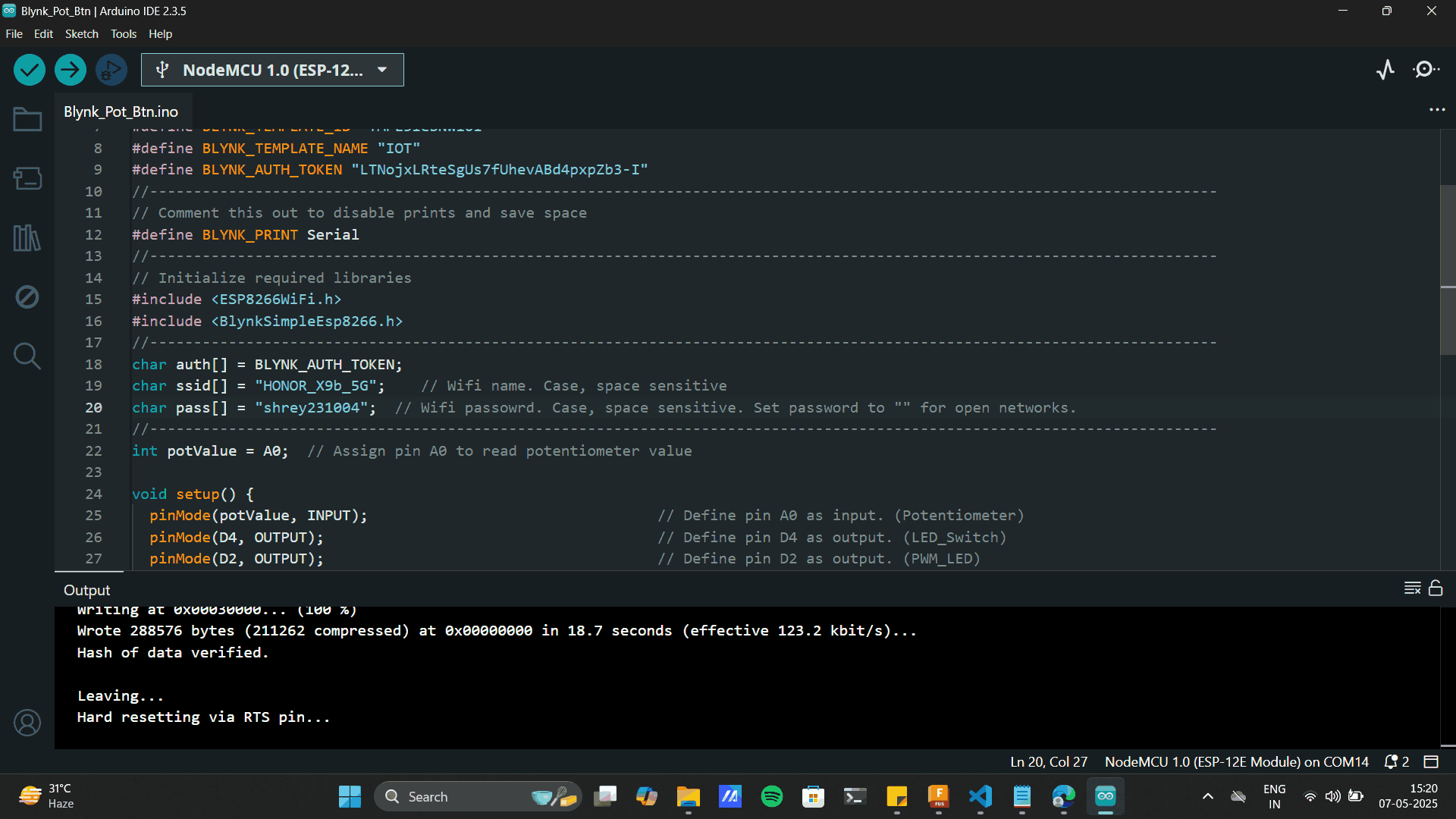This screenshot has height=819, width=1456.
Task: Click the "shrey231004" password string
Action: pyautogui.click(x=311, y=408)
